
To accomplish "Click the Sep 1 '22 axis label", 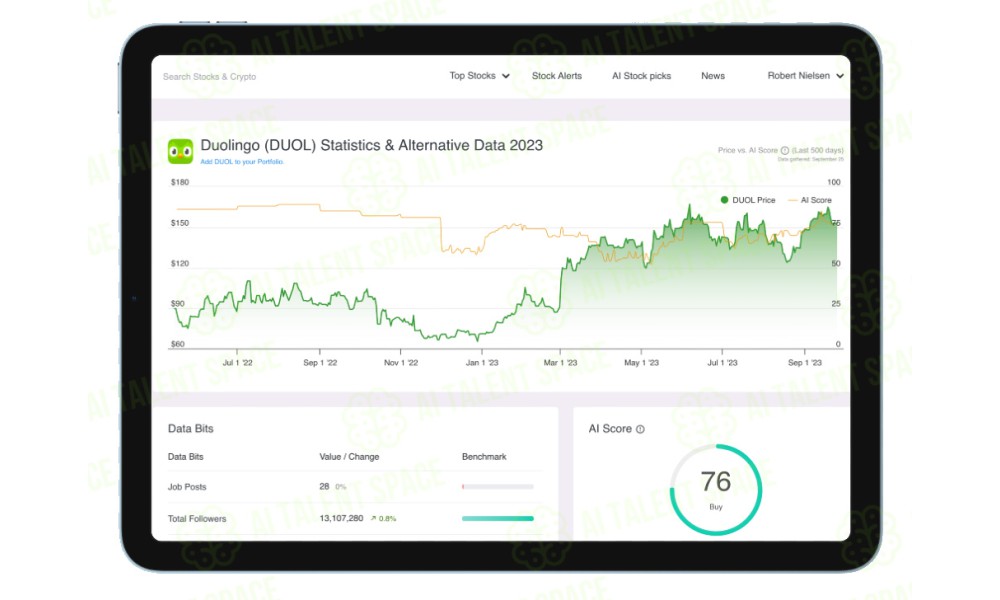I will 320,363.
